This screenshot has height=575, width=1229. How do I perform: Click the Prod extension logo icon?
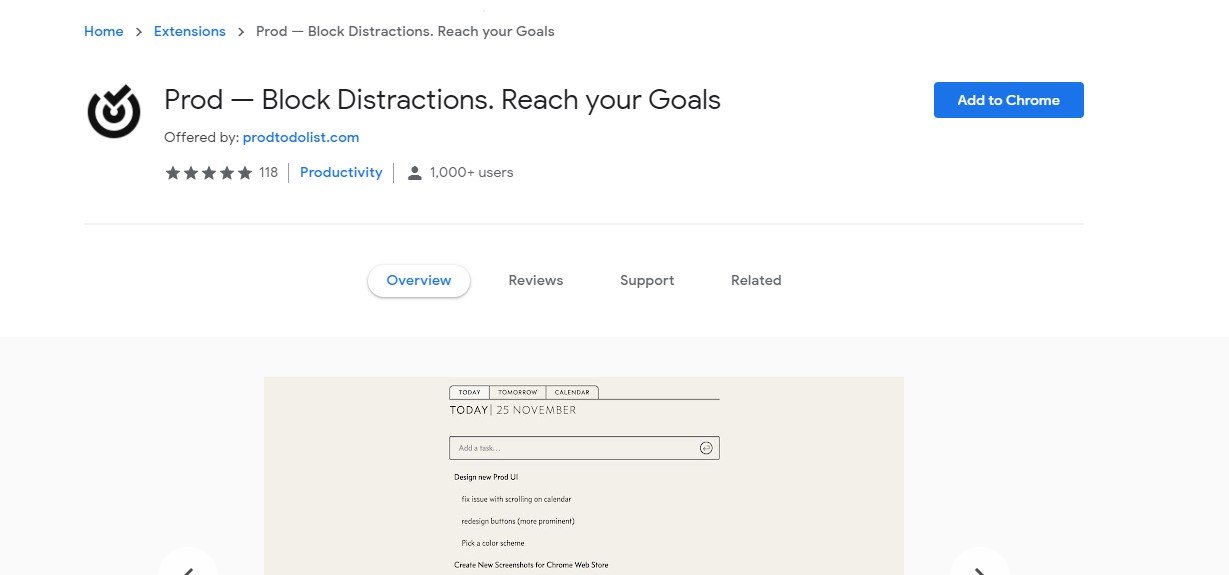[x=113, y=111]
